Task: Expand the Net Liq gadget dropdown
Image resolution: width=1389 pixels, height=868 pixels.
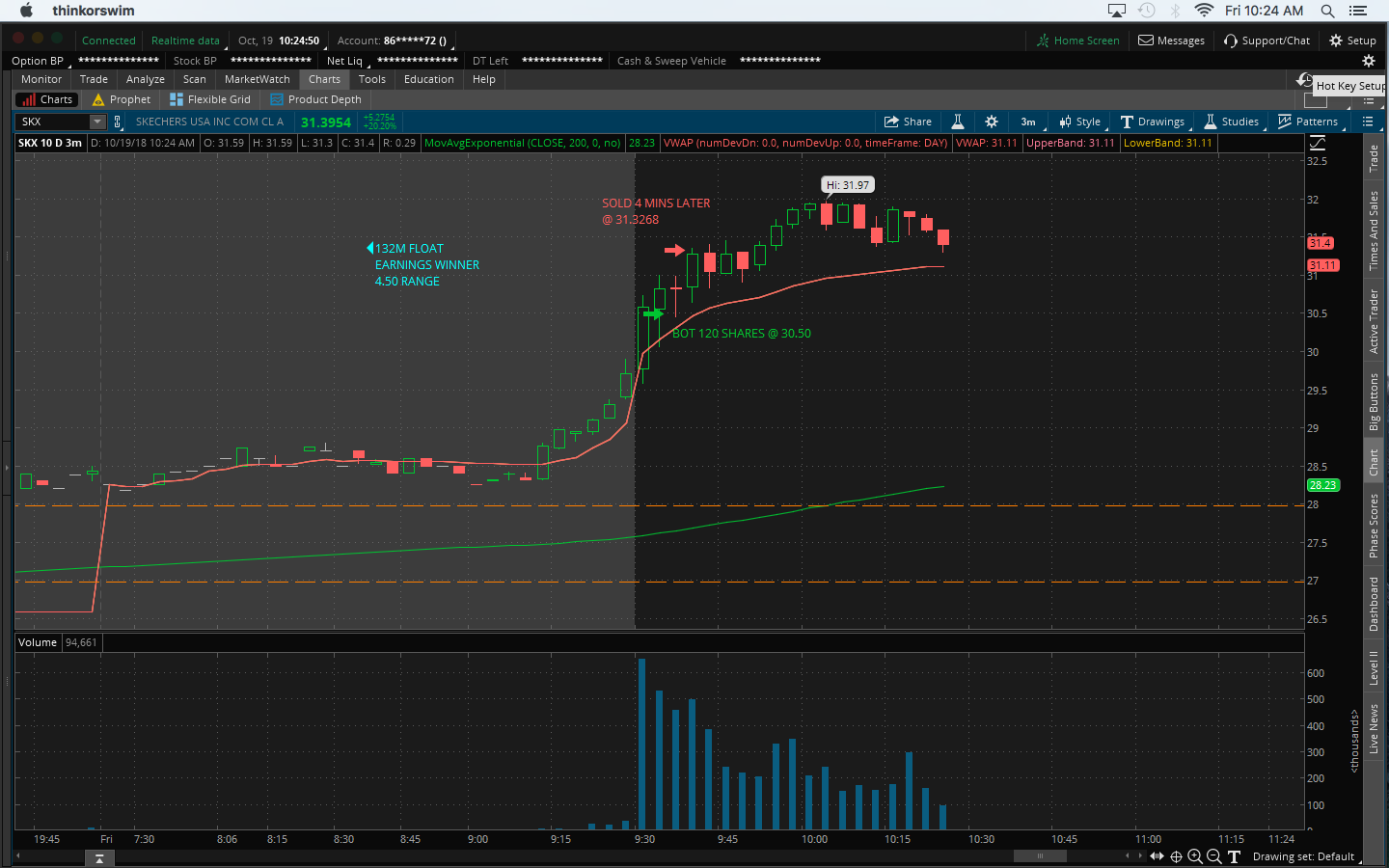Action: [348, 61]
